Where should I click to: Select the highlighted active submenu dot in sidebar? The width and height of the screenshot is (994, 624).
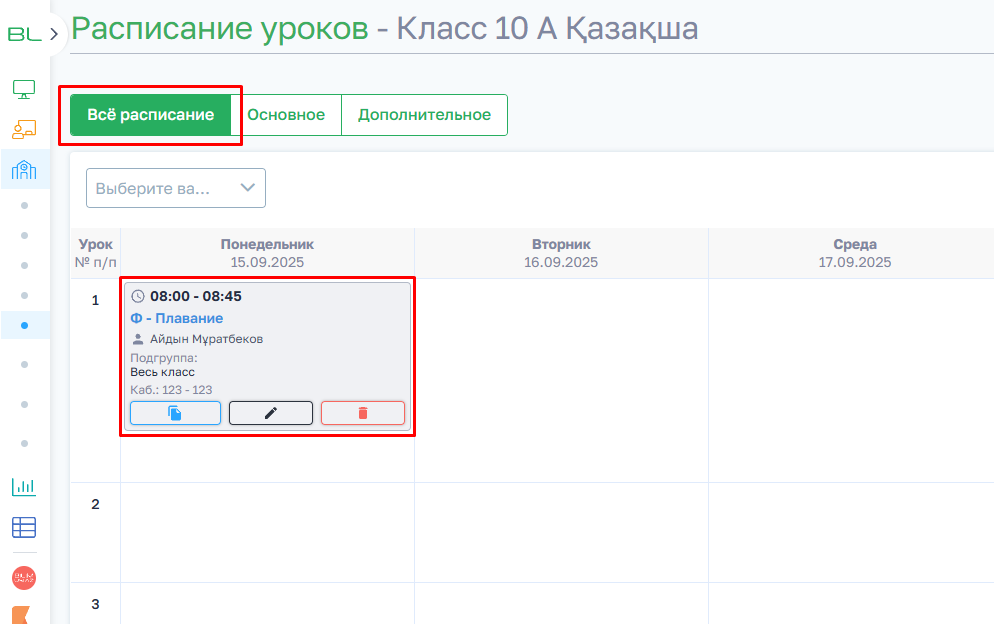coord(24,325)
